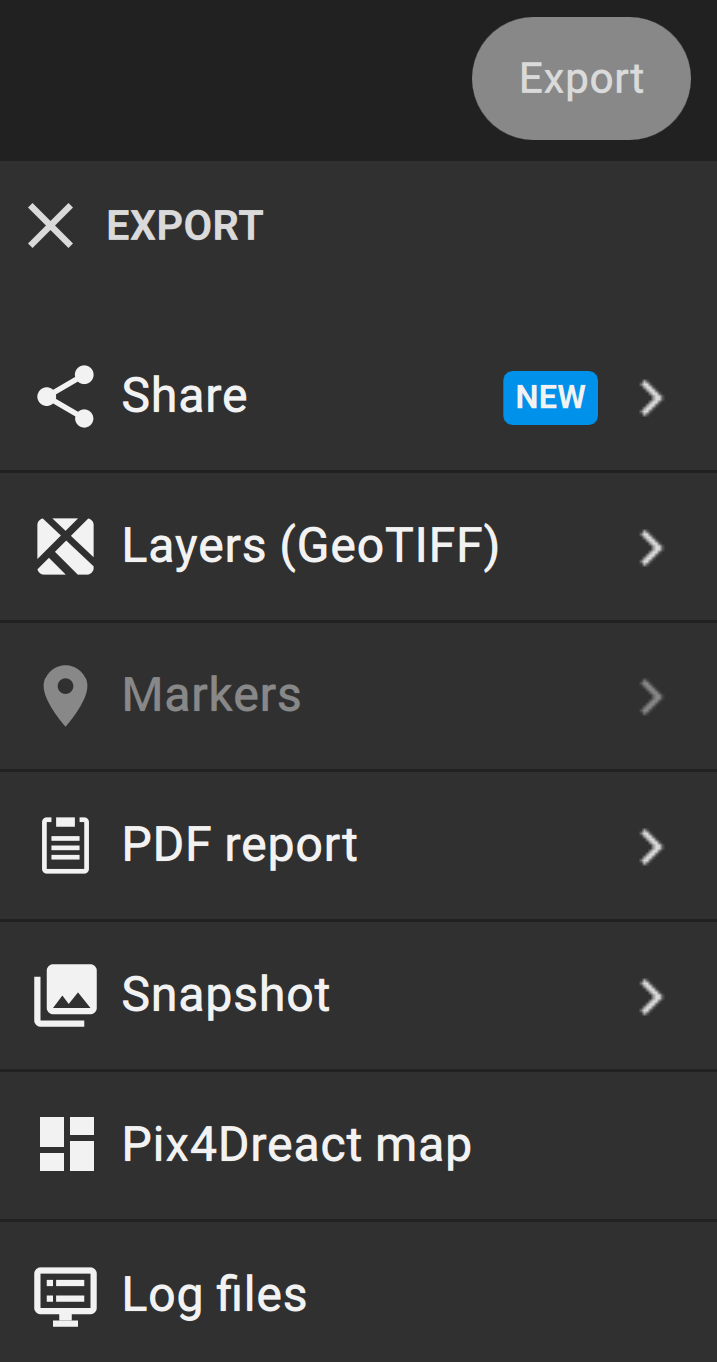Expand the Layers (GeoTIFF) export options
The height and width of the screenshot is (1362, 717).
(x=651, y=548)
